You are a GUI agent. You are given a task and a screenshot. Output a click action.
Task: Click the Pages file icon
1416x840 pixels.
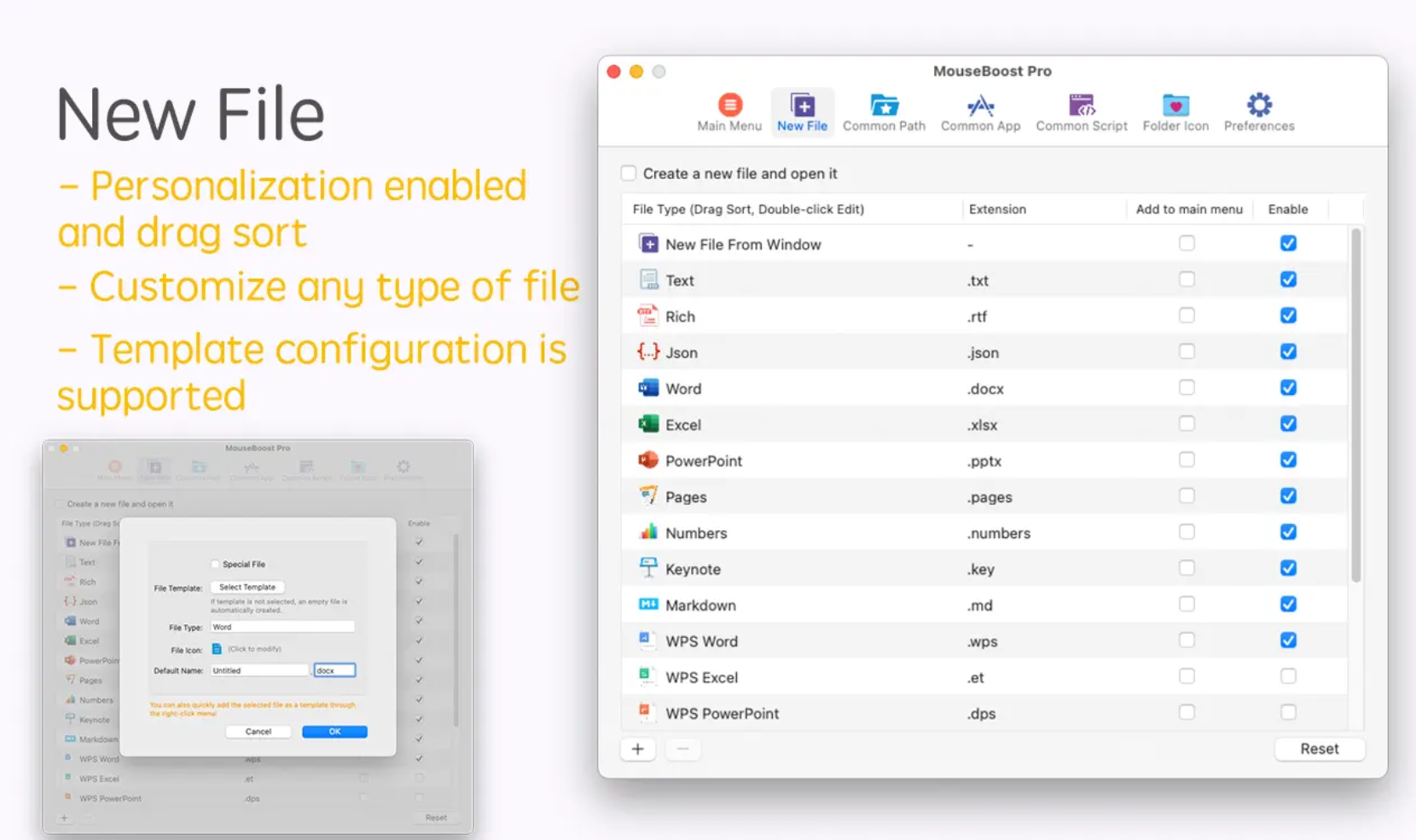tap(648, 496)
